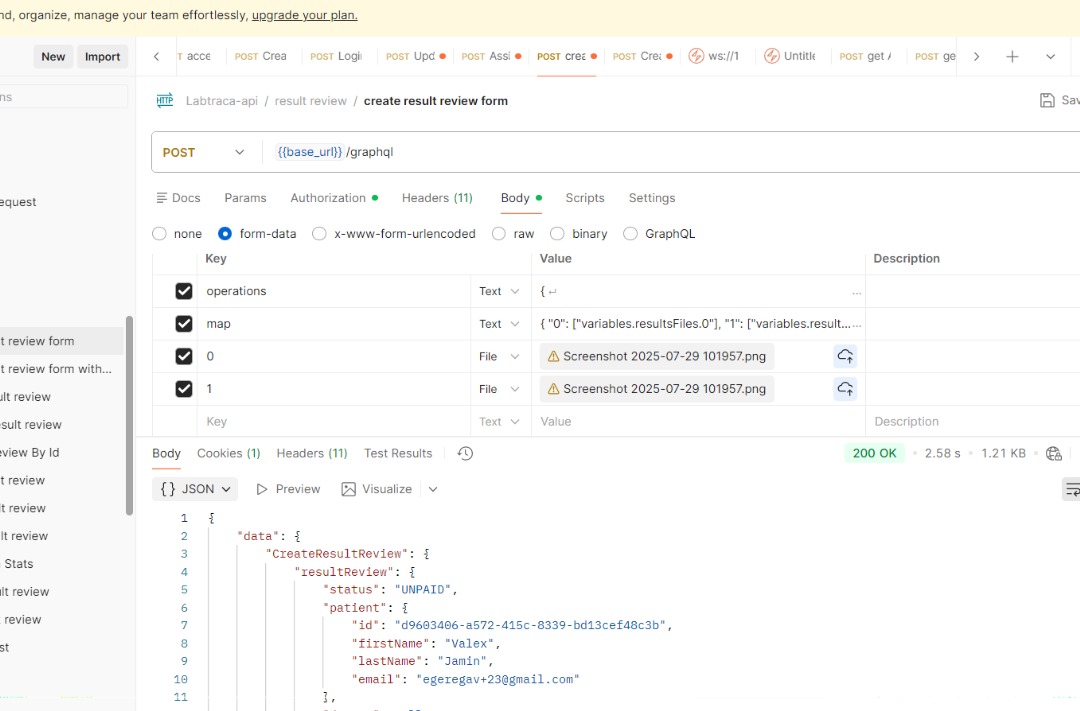Select the raw body type radio
1080x711 pixels.
click(x=499, y=234)
